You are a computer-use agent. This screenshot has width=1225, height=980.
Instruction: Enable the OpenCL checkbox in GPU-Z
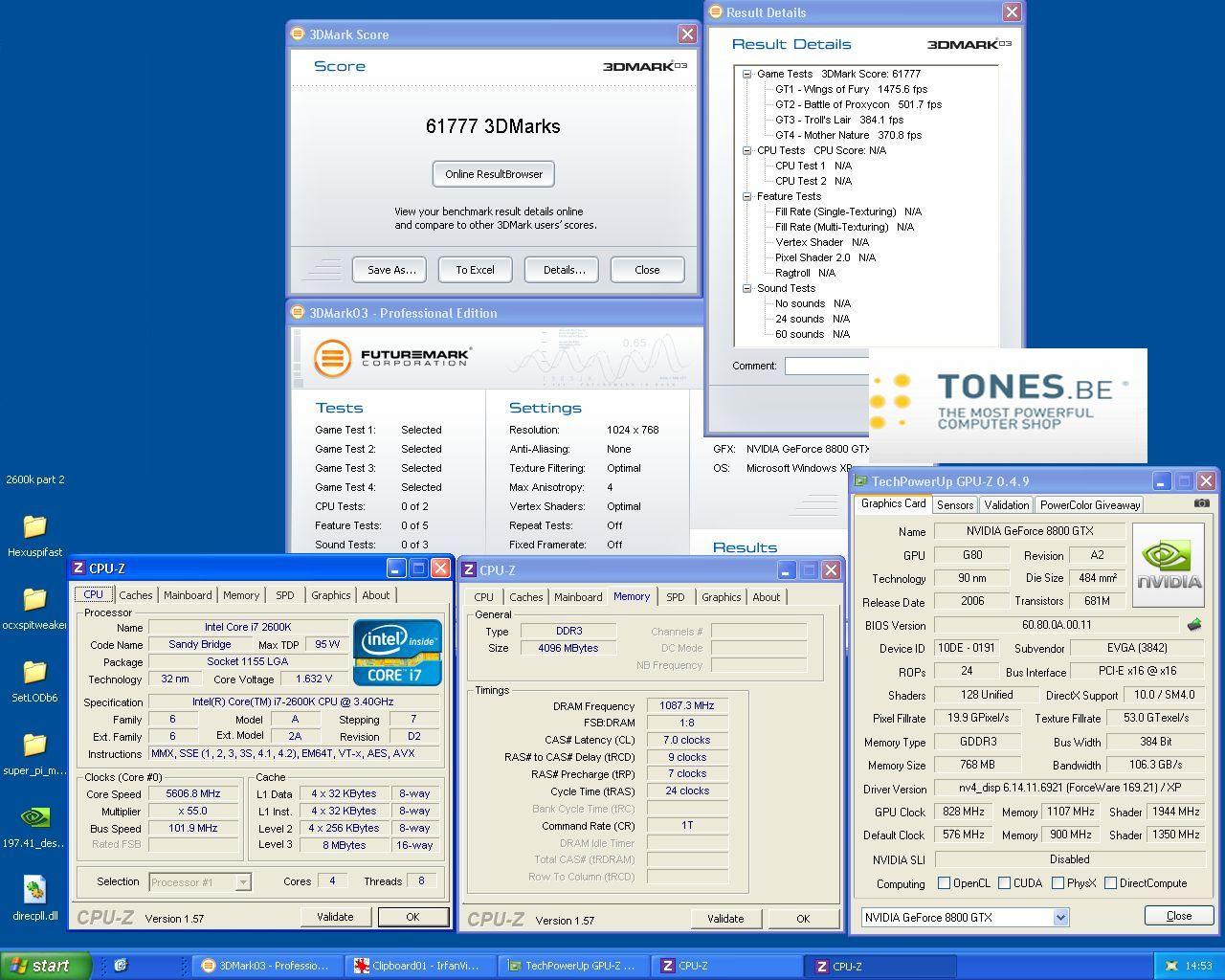(x=945, y=883)
